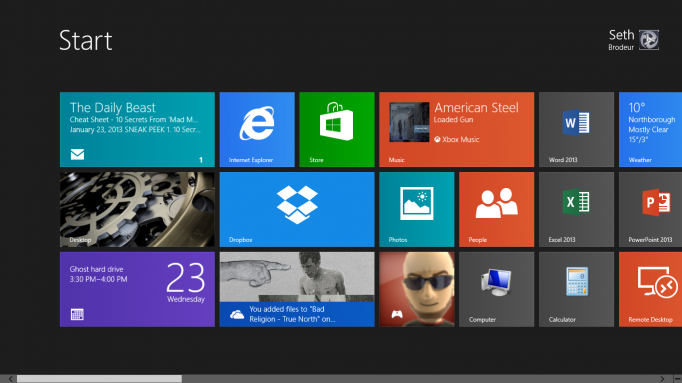Image resolution: width=682 pixels, height=383 pixels.
Task: Open the Photos tile
Action: coord(417,209)
